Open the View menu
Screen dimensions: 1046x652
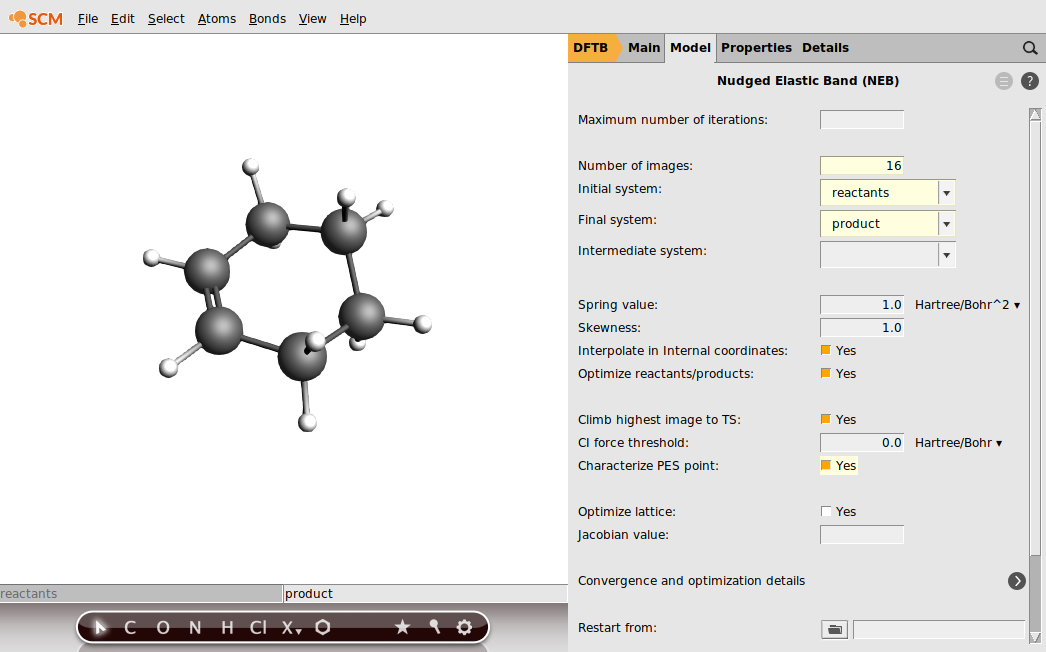click(313, 19)
